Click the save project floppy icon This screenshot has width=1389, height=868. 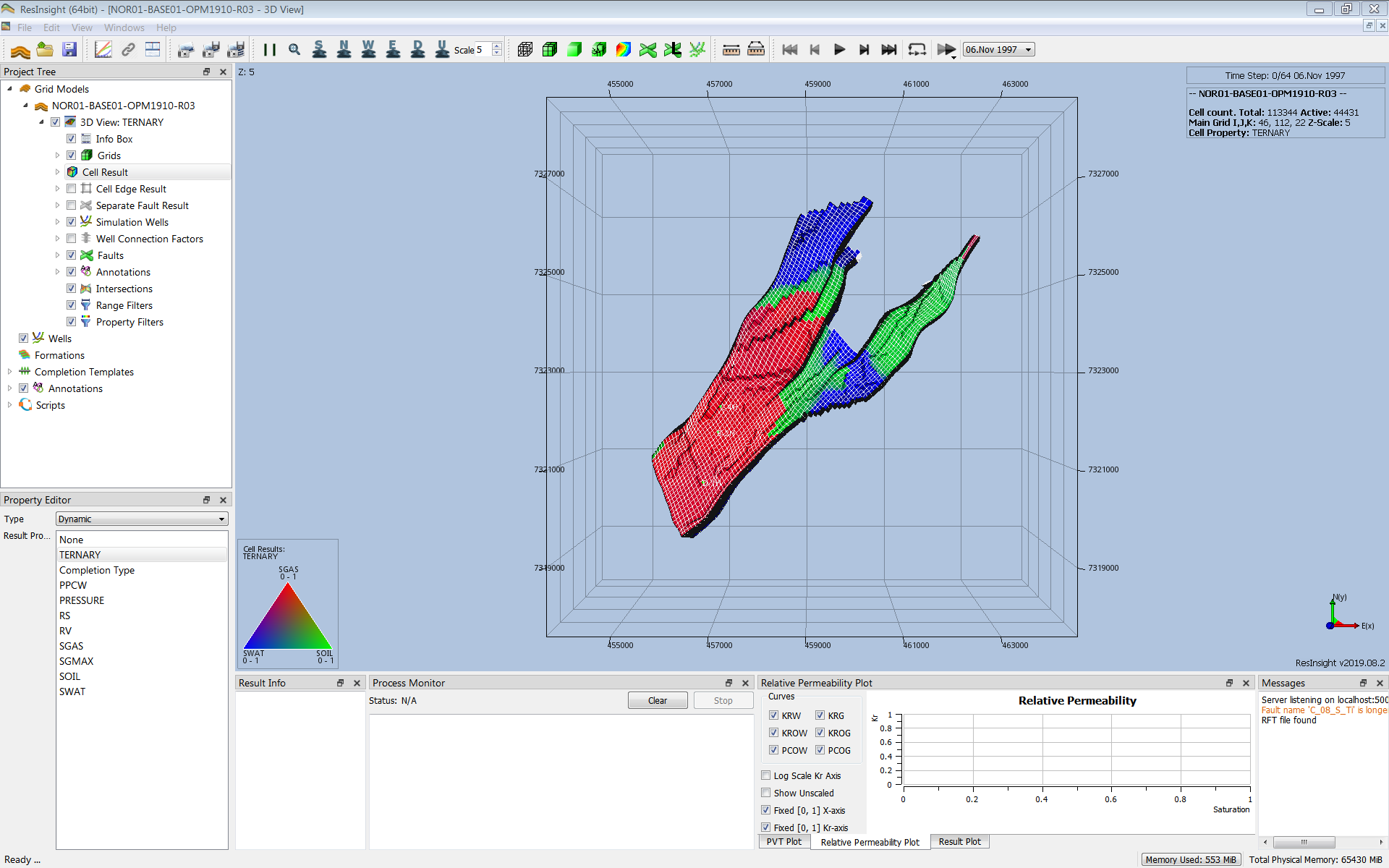click(69, 50)
